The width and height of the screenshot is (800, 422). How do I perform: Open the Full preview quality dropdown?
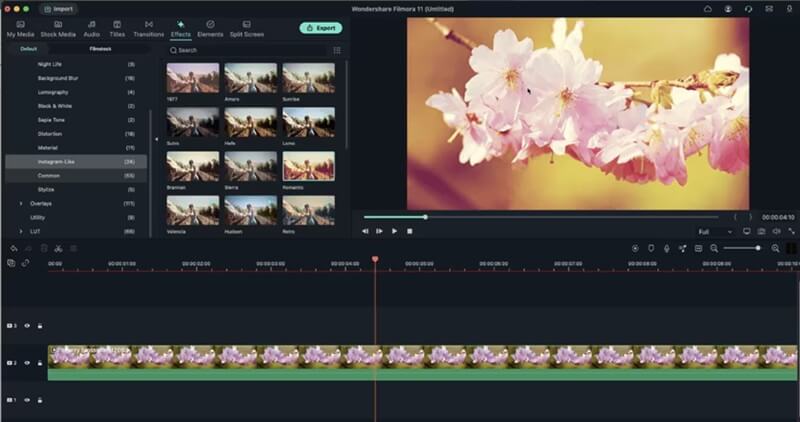pyautogui.click(x=715, y=232)
